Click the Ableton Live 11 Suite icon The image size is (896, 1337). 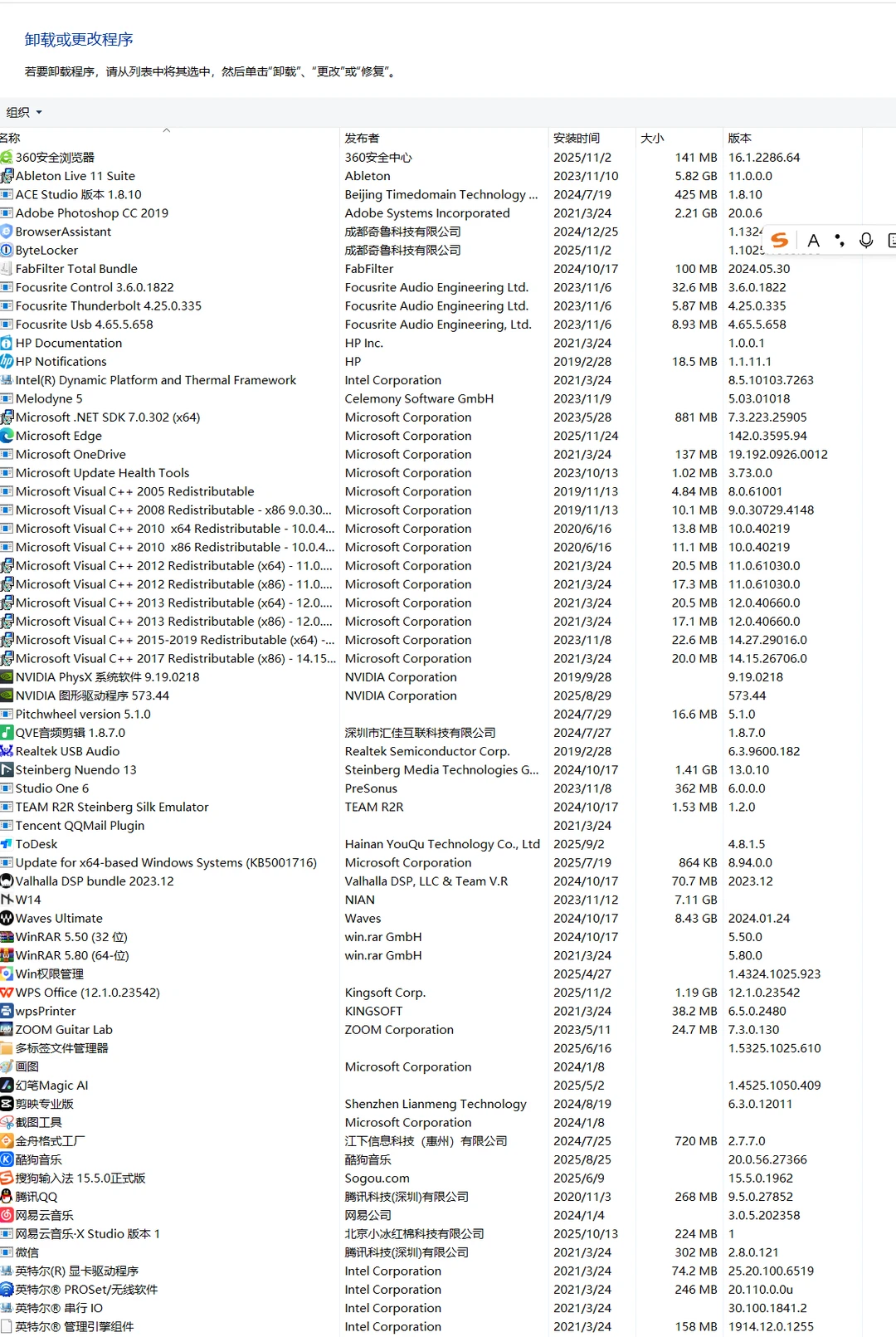[x=7, y=176]
